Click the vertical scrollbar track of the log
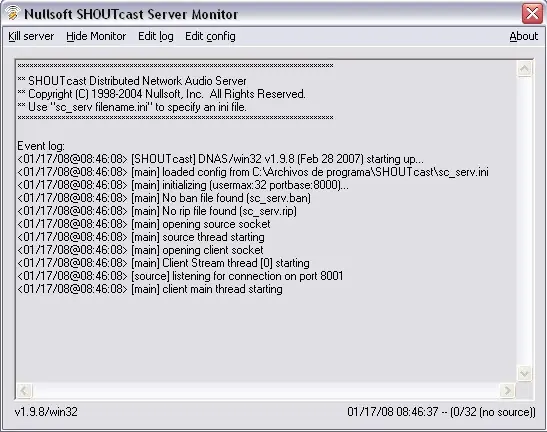The height and width of the screenshot is (432, 547). (x=524, y=221)
